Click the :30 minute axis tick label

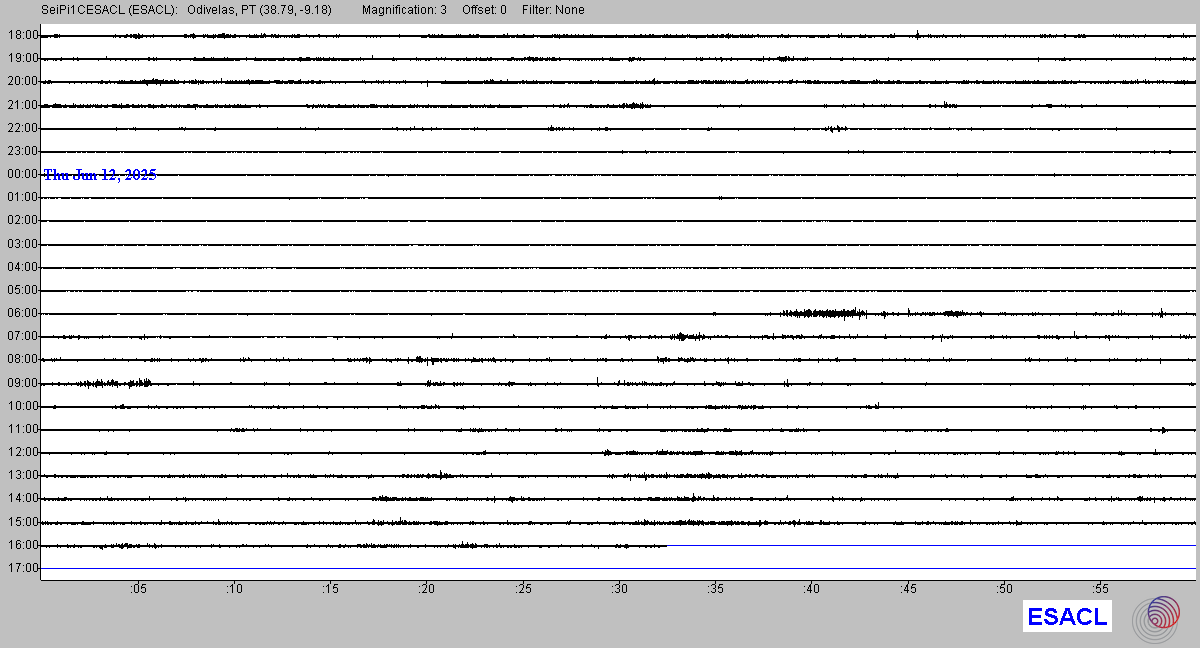[x=619, y=589]
